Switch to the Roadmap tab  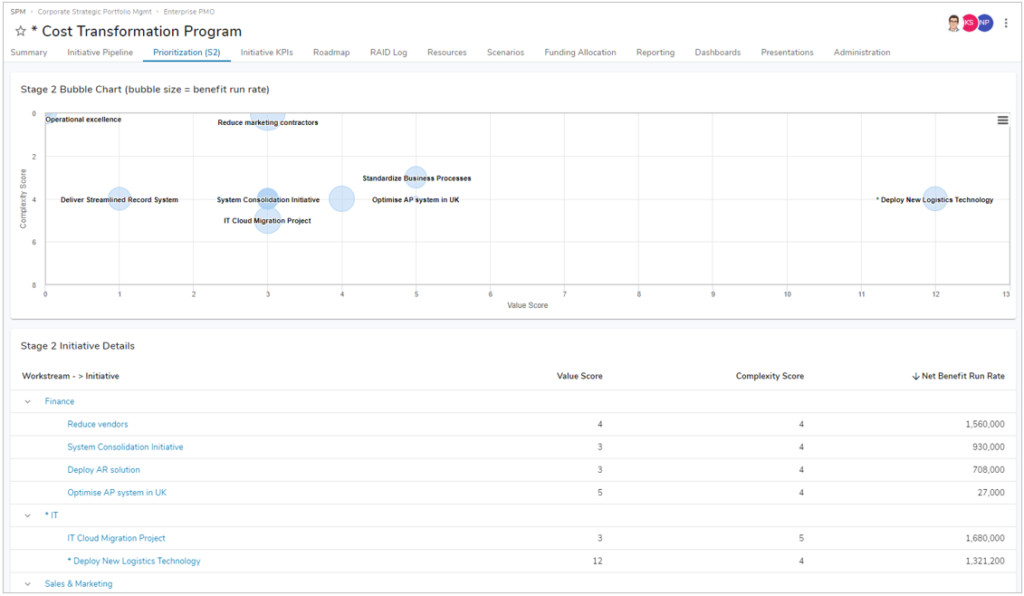coord(331,52)
